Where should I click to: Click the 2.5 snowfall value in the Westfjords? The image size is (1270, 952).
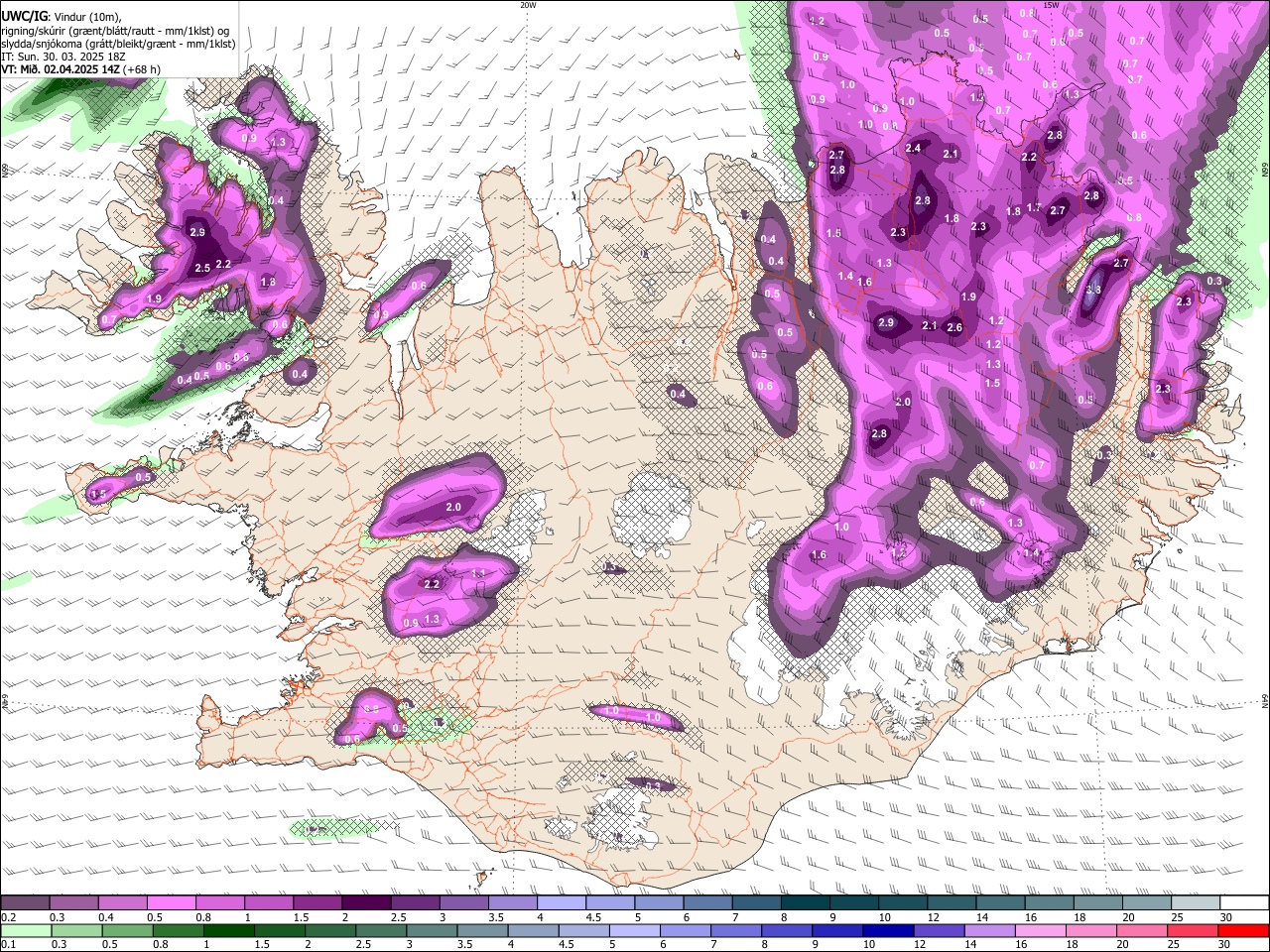tap(202, 268)
